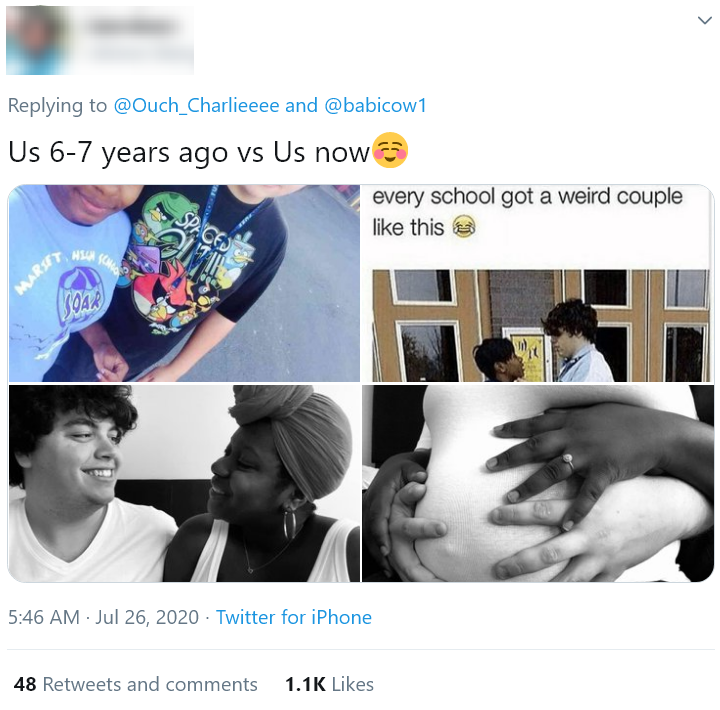720x710 pixels.
Task: Open the hands-on-belly ring photo
Action: point(538,484)
